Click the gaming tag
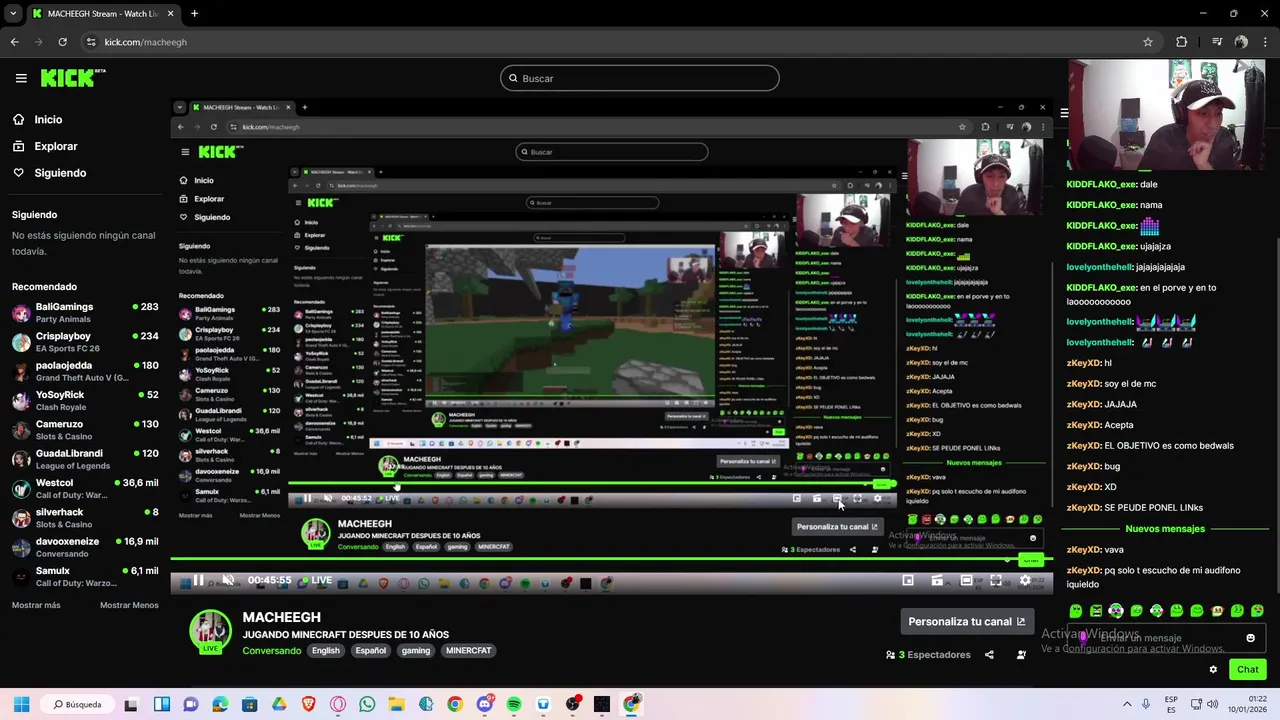Viewport: 1280px width, 720px height. [x=415, y=651]
